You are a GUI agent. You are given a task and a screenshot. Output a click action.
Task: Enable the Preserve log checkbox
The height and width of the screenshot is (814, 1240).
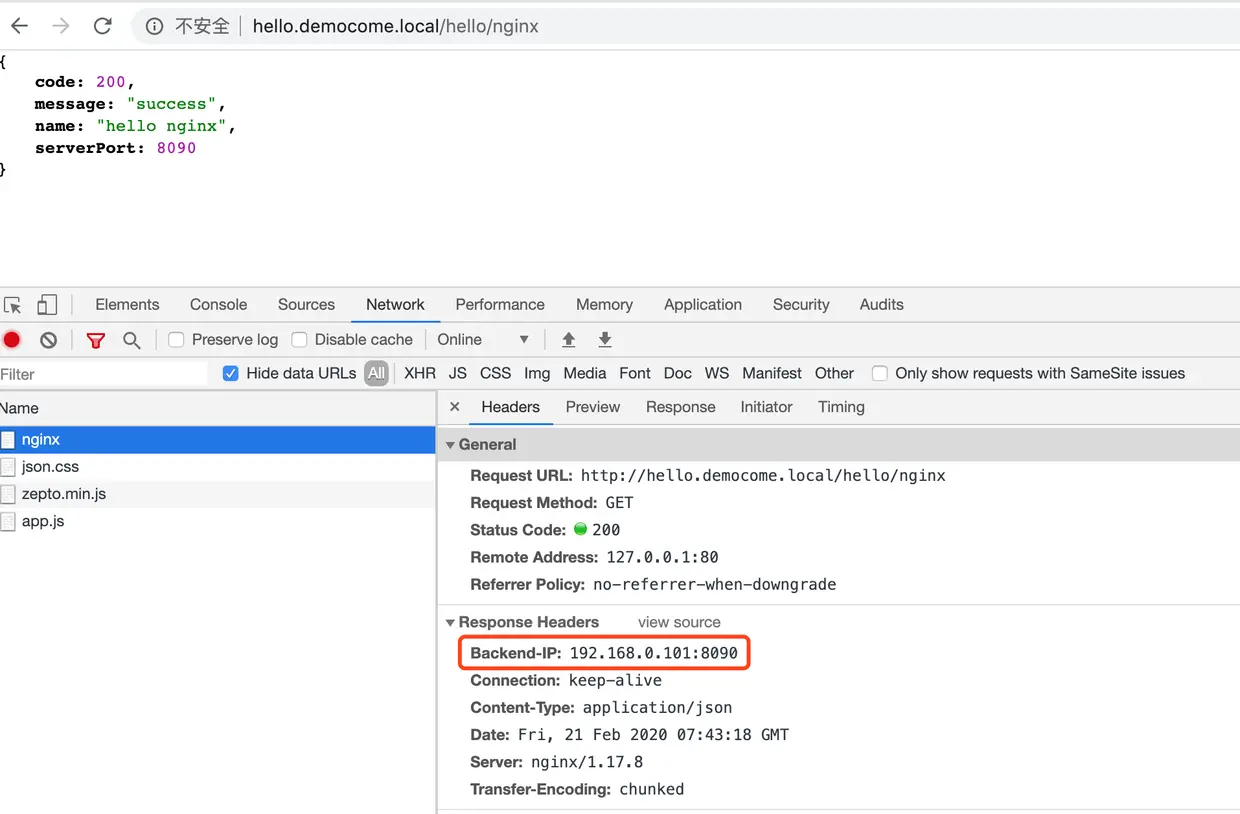tap(176, 340)
